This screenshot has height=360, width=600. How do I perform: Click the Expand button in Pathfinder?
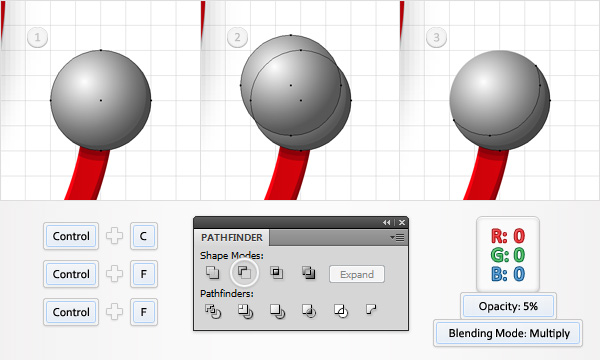coord(357,274)
